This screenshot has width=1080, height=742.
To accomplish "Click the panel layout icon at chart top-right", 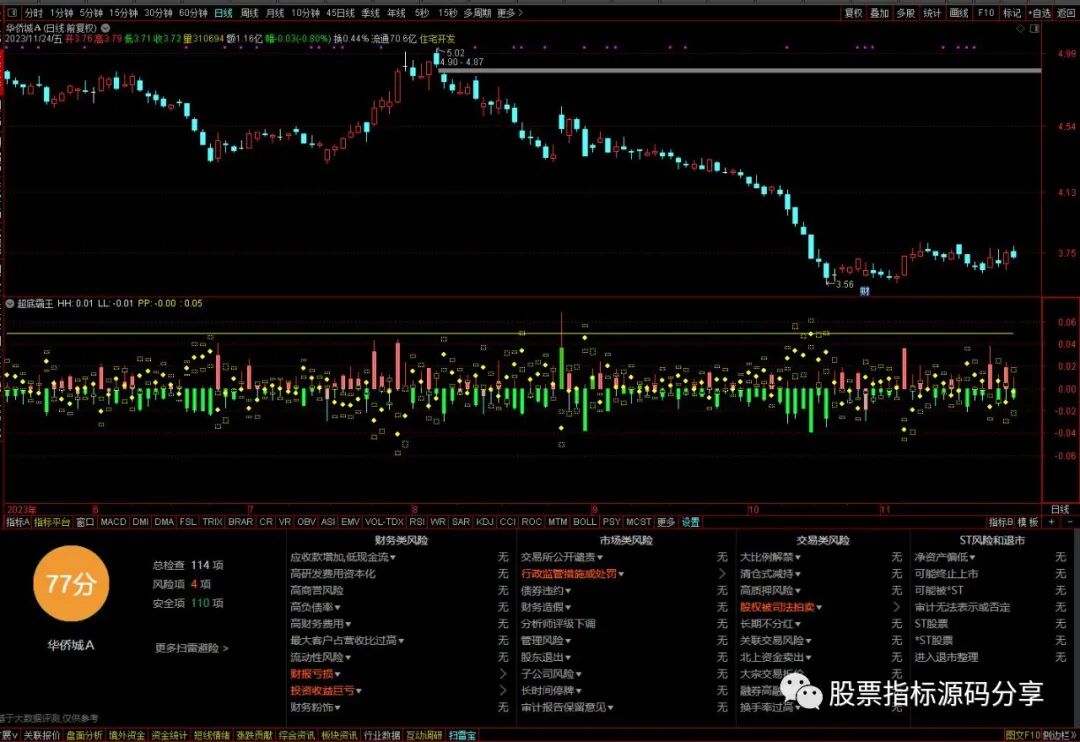I will [x=1034, y=29].
